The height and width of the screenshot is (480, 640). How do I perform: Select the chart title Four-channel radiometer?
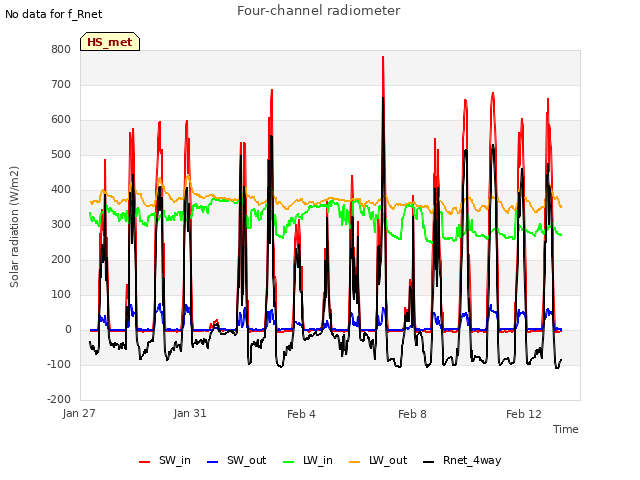318,11
